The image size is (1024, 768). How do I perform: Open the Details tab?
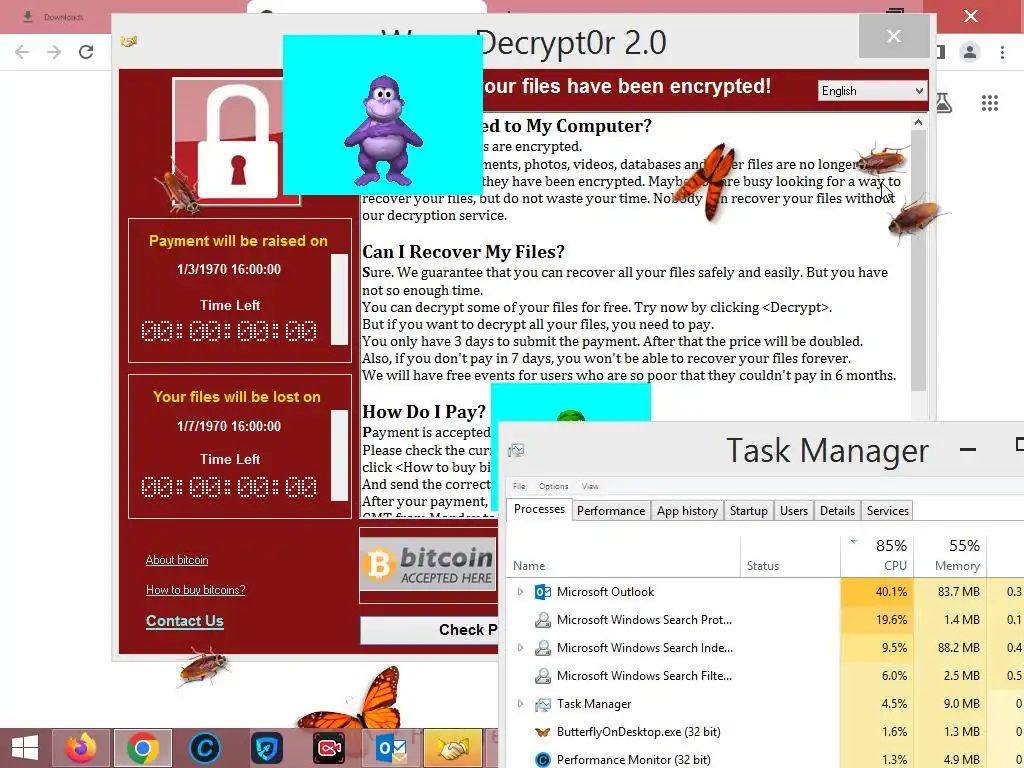pos(837,511)
